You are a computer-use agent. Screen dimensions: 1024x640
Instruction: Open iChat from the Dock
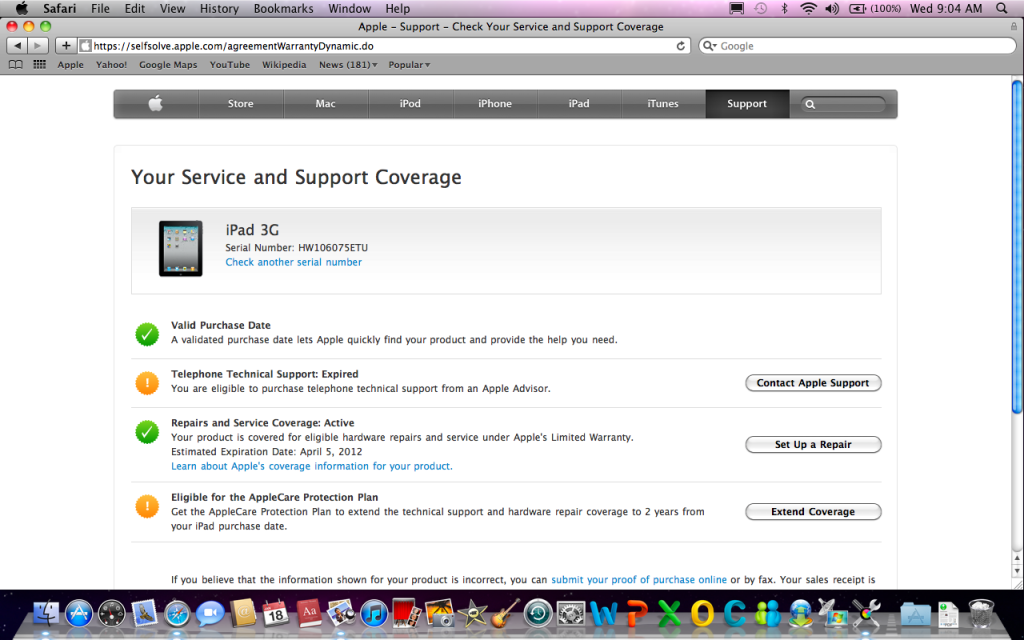click(210, 614)
